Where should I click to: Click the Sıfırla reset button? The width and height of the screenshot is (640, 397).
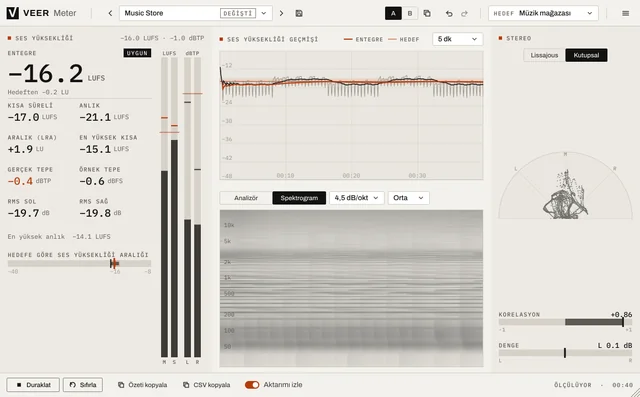pos(83,385)
